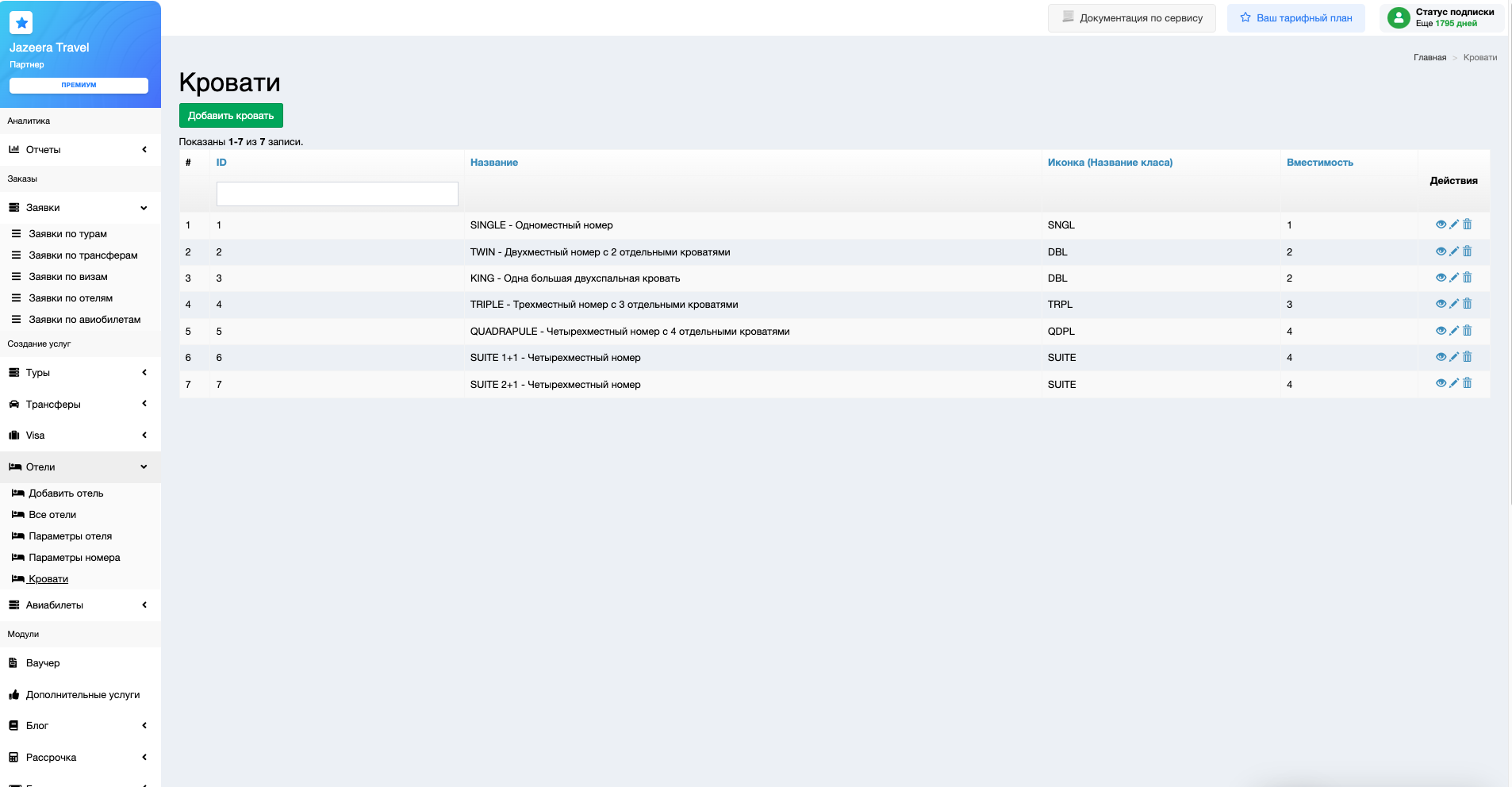View SINGLE bed details with eye icon

[1441, 225]
